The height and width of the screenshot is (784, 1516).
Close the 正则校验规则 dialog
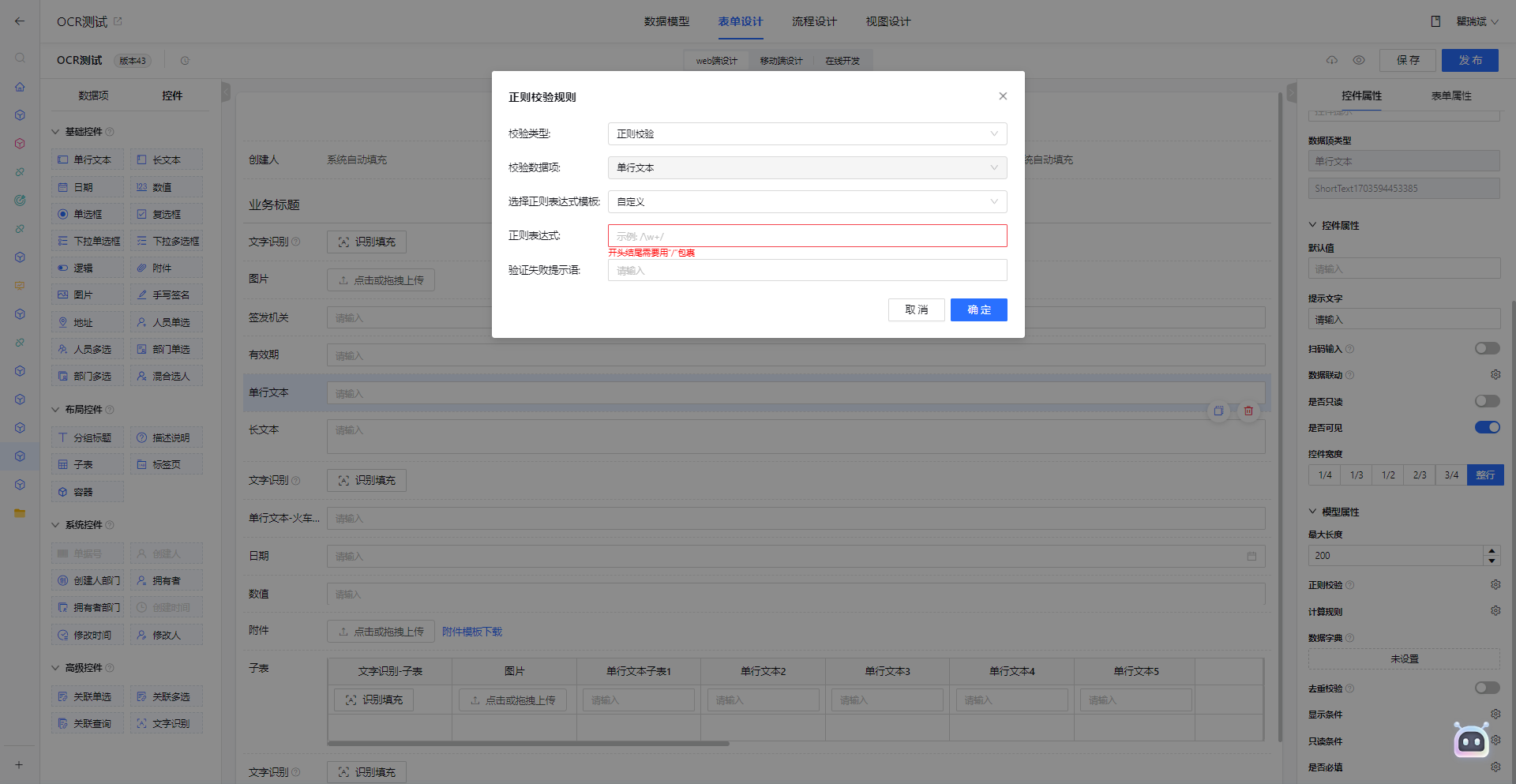click(1003, 96)
